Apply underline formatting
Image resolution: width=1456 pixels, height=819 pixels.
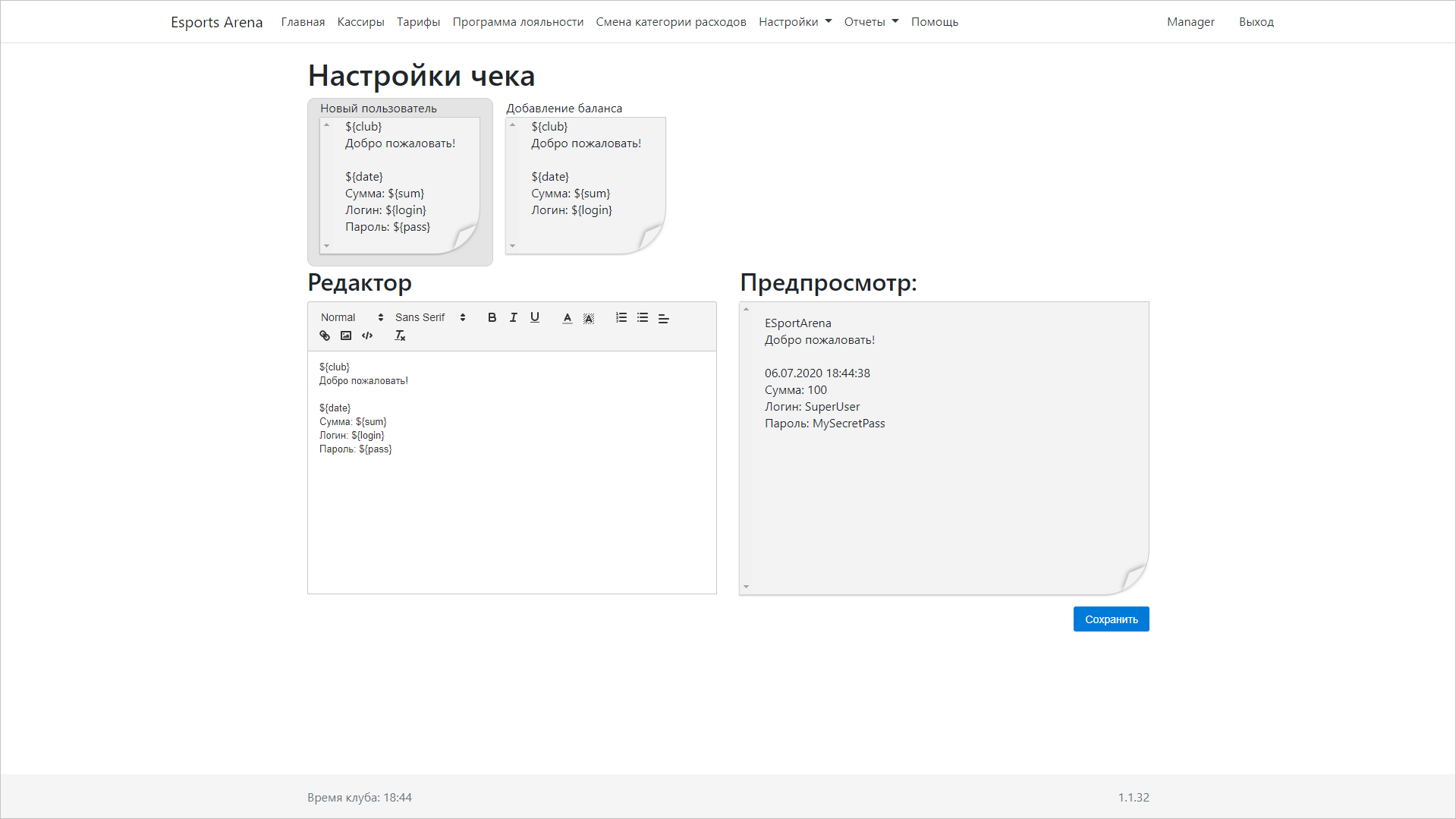[x=534, y=317]
